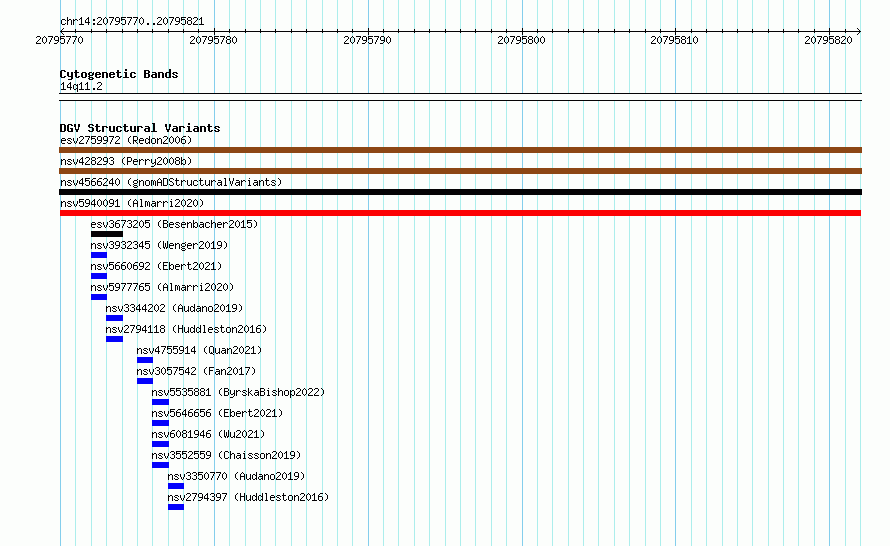
Task: Click the brown bar under esv2759972
Action: point(460,150)
